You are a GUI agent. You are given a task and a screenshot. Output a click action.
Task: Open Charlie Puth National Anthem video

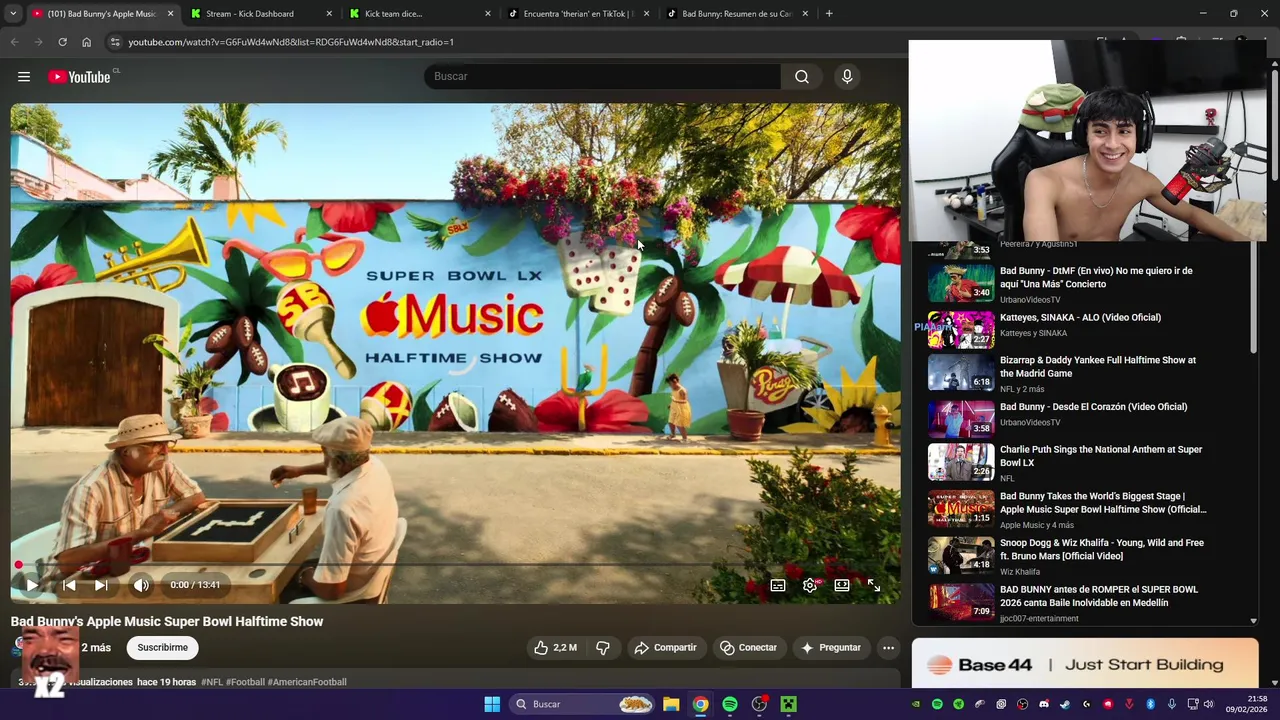coord(1101,456)
